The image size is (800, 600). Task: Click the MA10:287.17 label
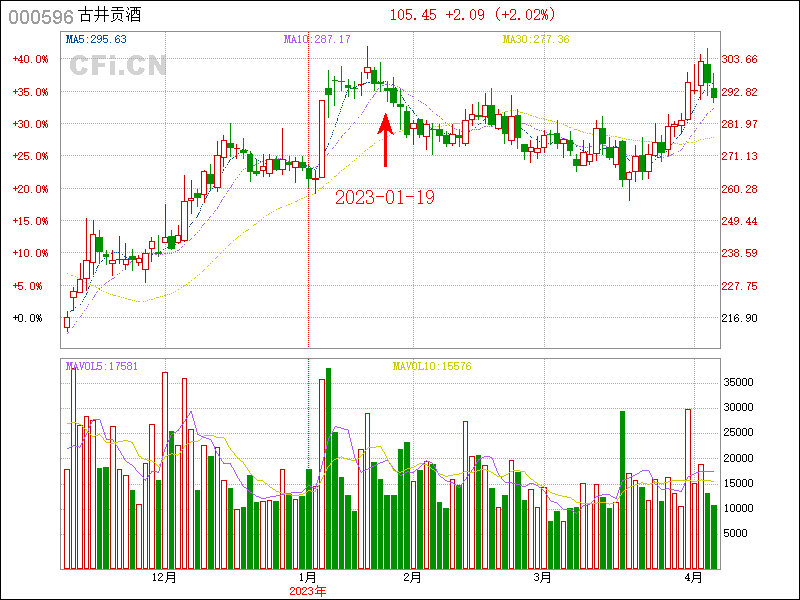click(317, 39)
